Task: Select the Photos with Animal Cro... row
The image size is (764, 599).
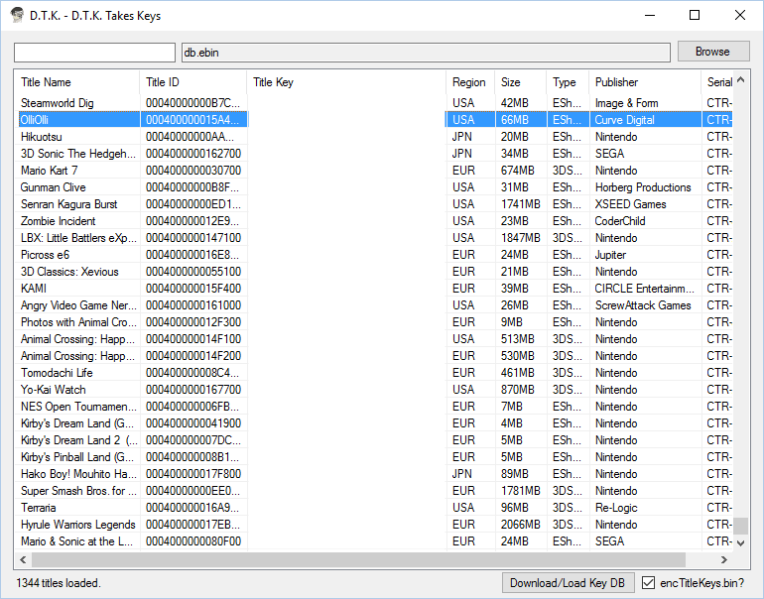Action: coord(374,322)
